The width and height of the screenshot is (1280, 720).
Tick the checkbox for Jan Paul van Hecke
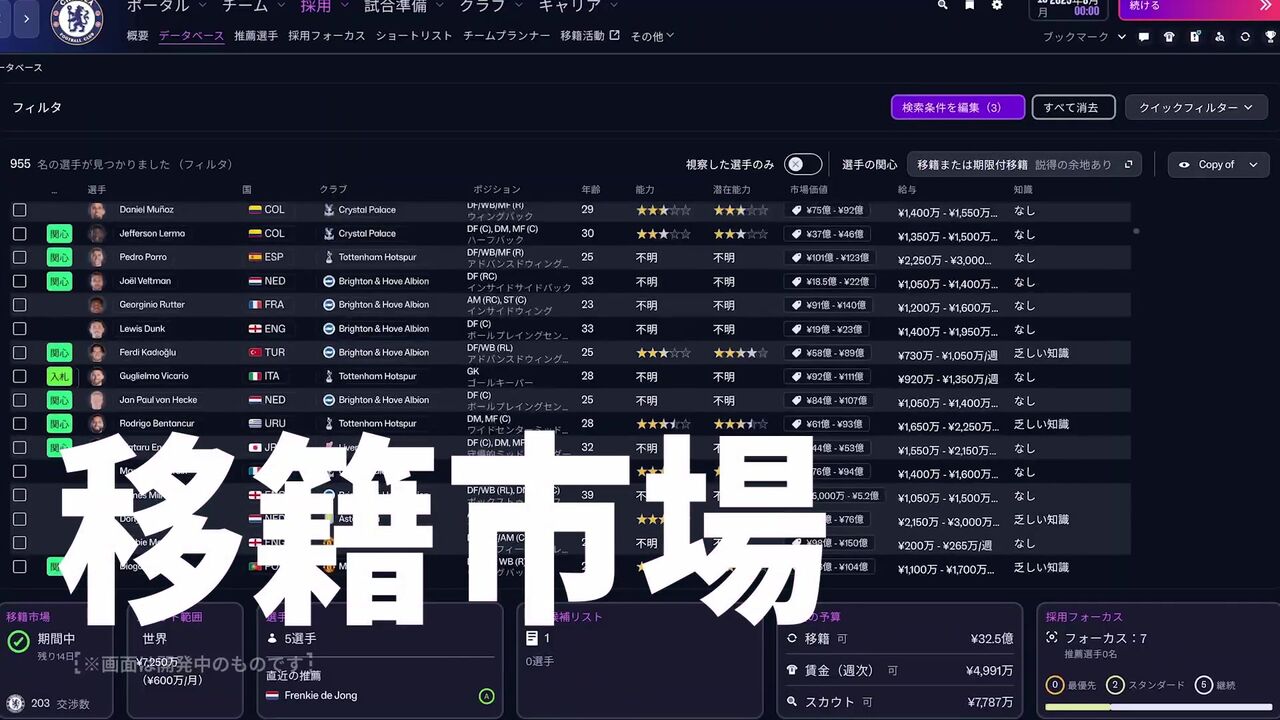[x=19, y=400]
